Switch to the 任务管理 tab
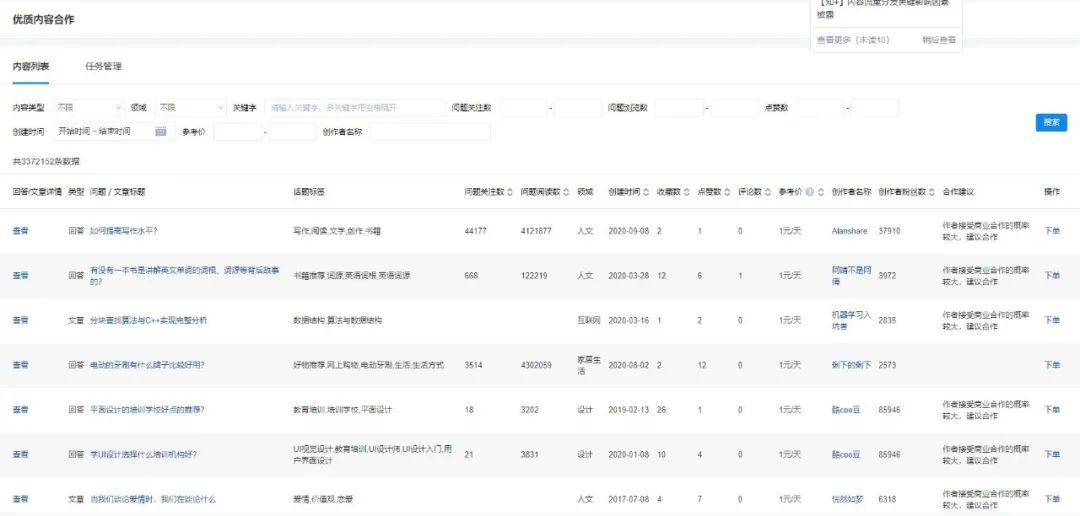This screenshot has height=516, width=1080. (103, 67)
